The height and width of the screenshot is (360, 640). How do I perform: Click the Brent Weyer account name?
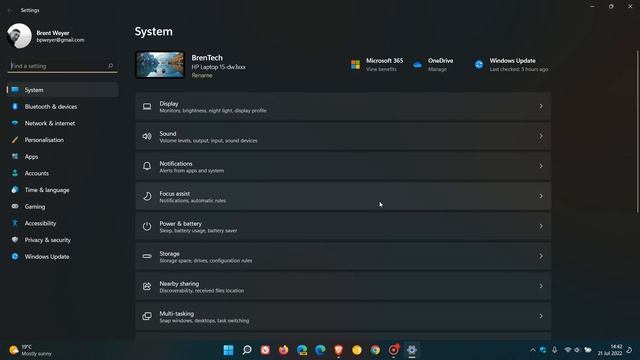(53, 33)
